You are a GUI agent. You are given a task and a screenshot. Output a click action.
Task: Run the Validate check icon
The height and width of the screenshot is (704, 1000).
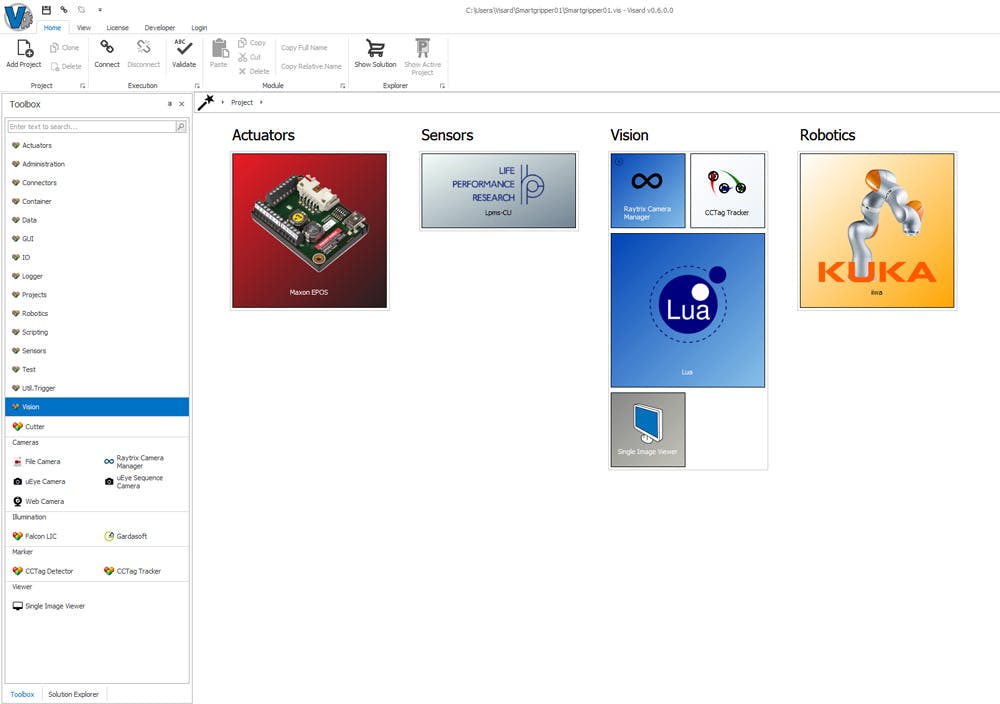click(x=184, y=47)
